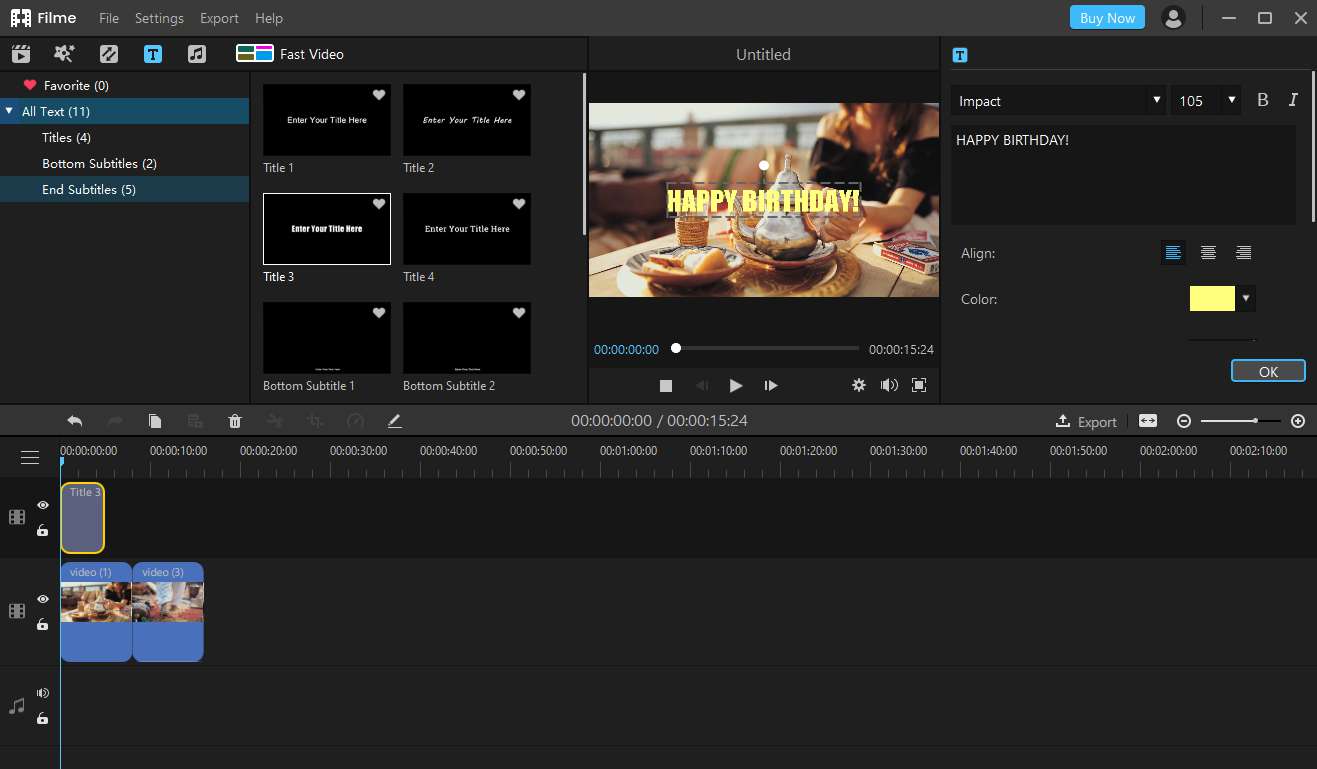Select the Effects panel icon

click(x=64, y=54)
